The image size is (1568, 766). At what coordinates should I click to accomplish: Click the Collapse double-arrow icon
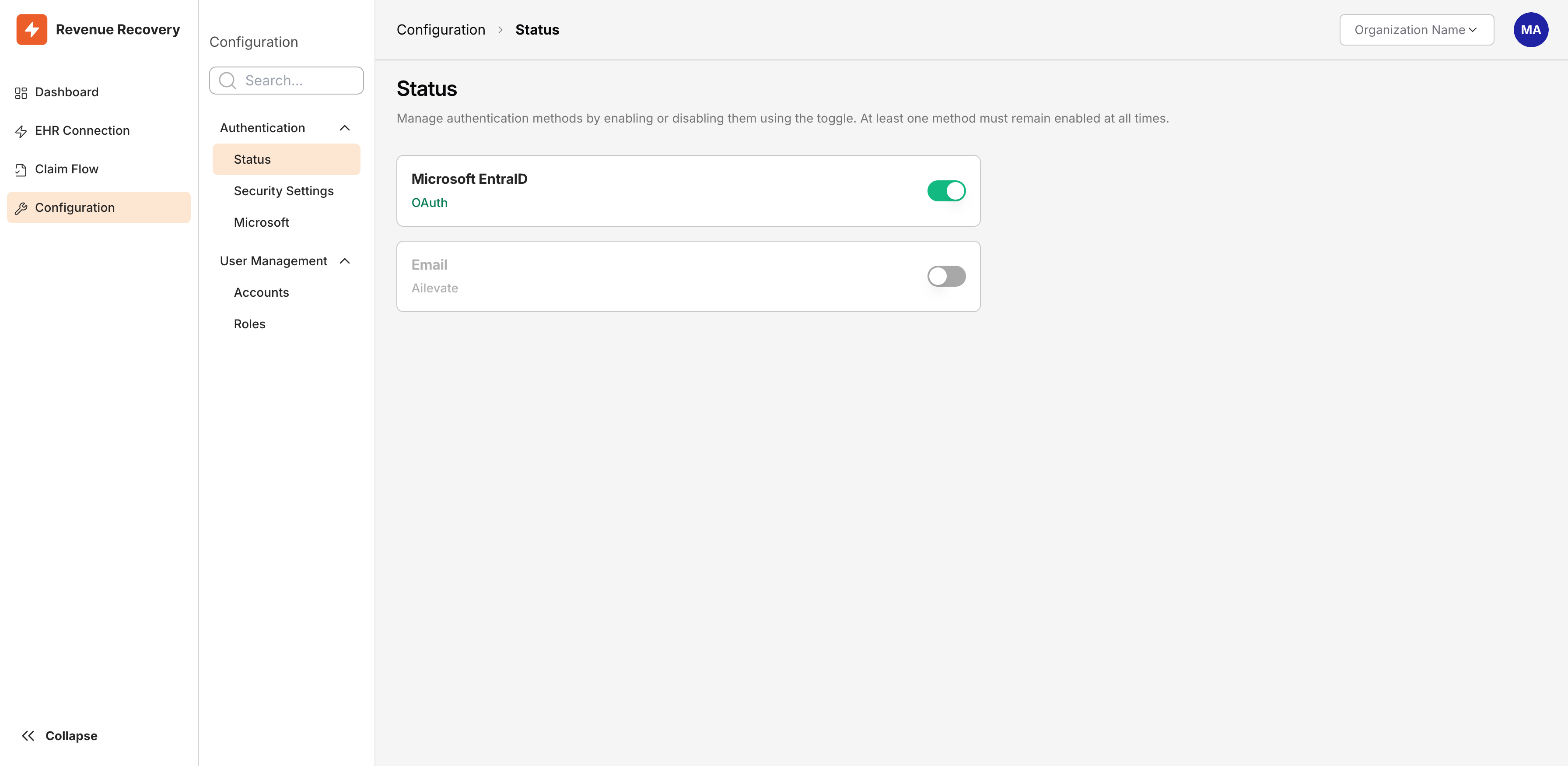28,735
